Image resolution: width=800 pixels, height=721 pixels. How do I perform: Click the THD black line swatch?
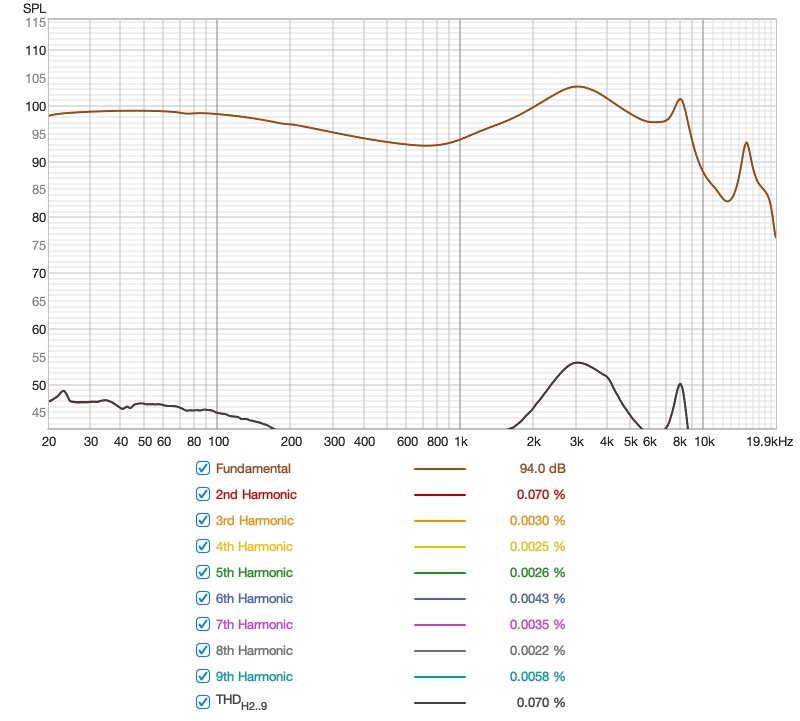[440, 703]
